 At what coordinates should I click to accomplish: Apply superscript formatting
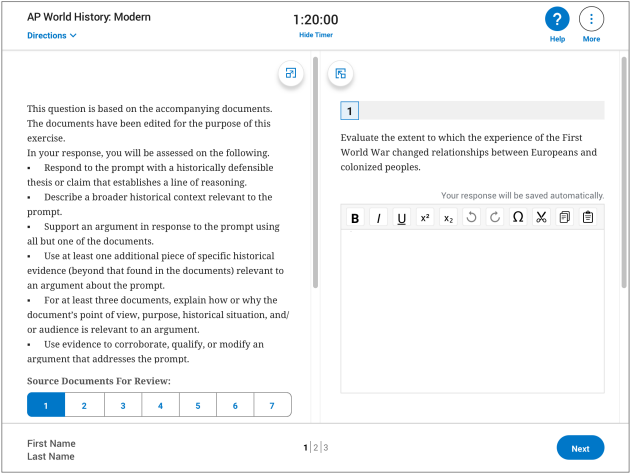point(425,218)
